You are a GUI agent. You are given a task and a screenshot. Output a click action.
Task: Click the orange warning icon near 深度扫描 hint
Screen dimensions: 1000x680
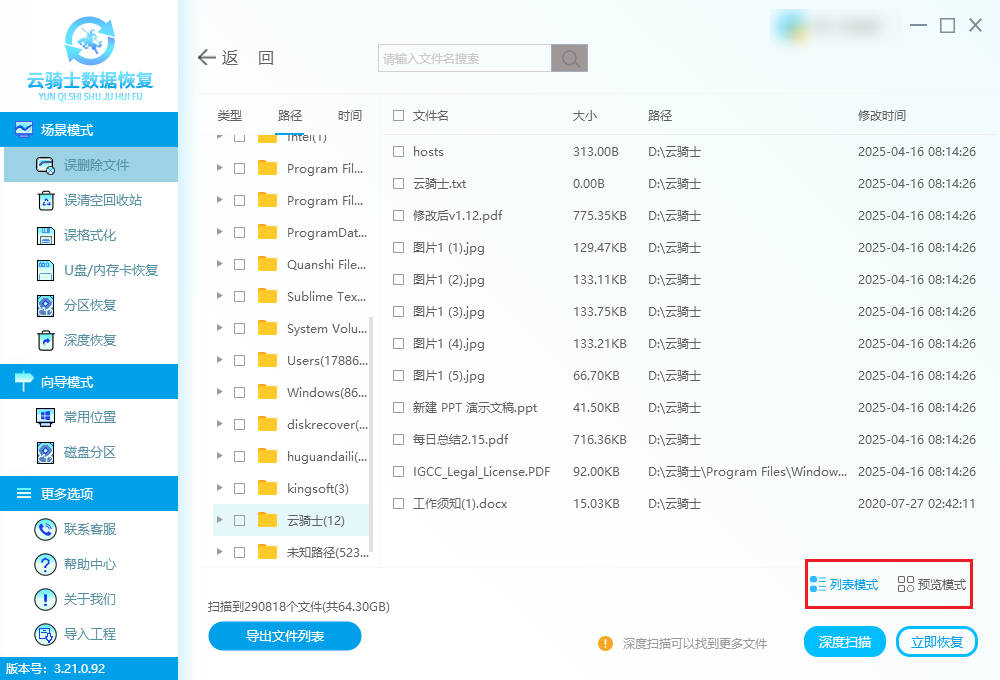click(x=605, y=644)
